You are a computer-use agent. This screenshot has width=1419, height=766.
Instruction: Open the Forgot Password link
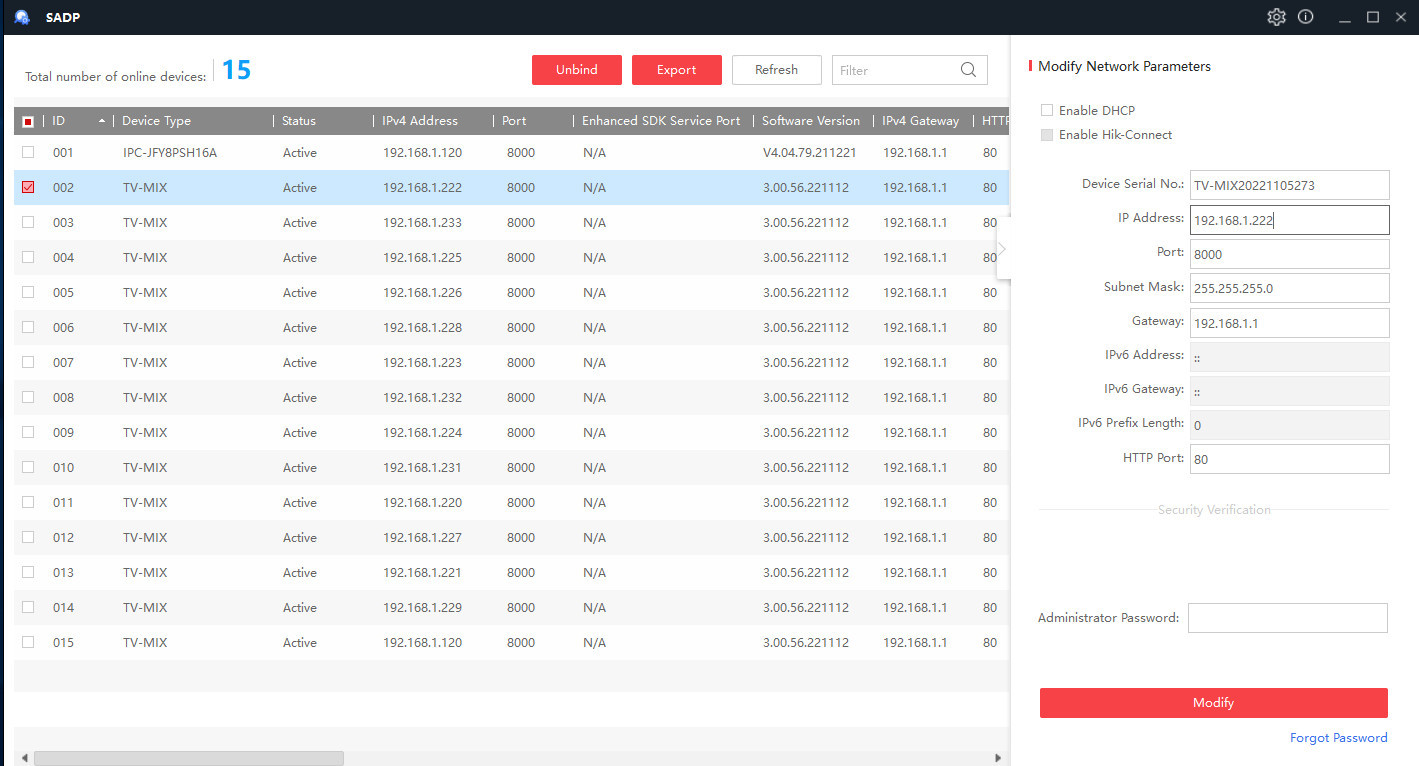click(x=1339, y=738)
